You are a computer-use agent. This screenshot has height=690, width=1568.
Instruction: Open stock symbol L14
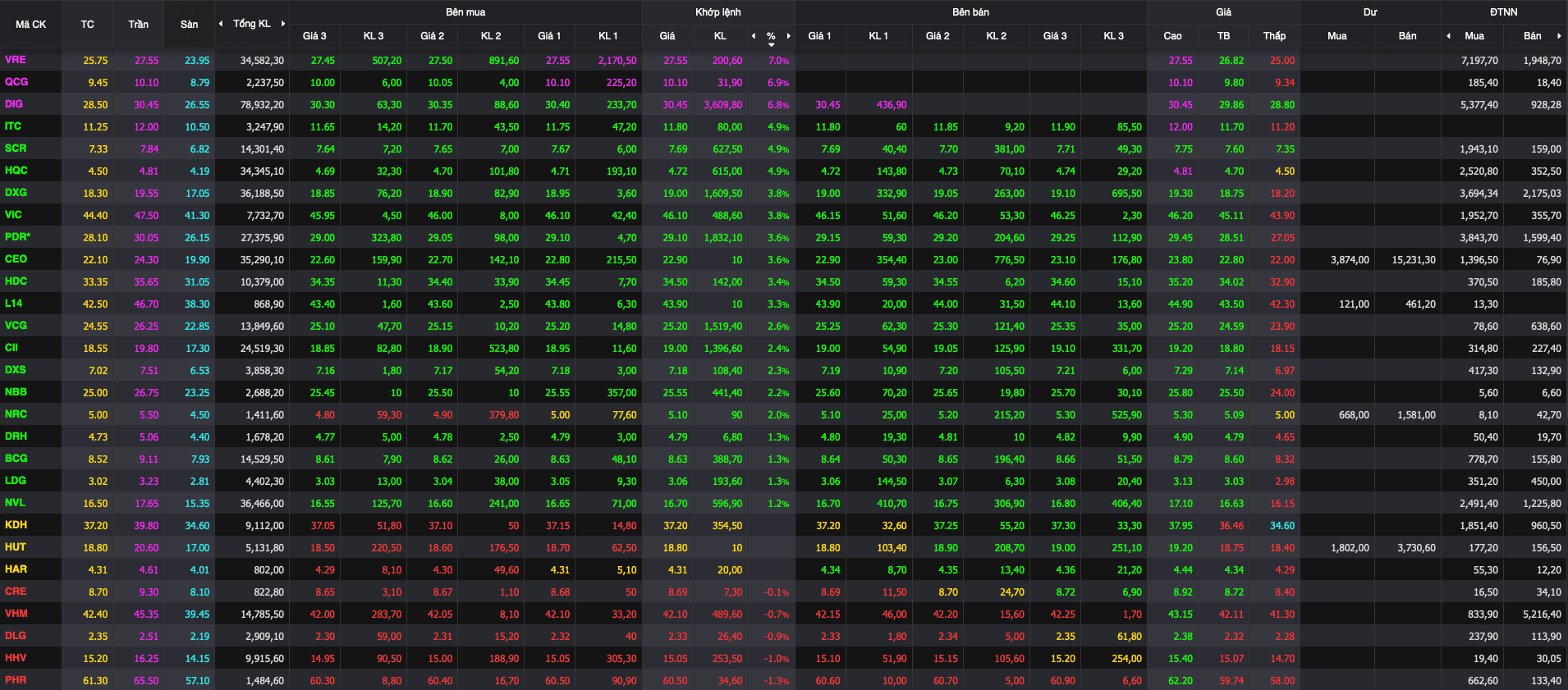point(14,304)
